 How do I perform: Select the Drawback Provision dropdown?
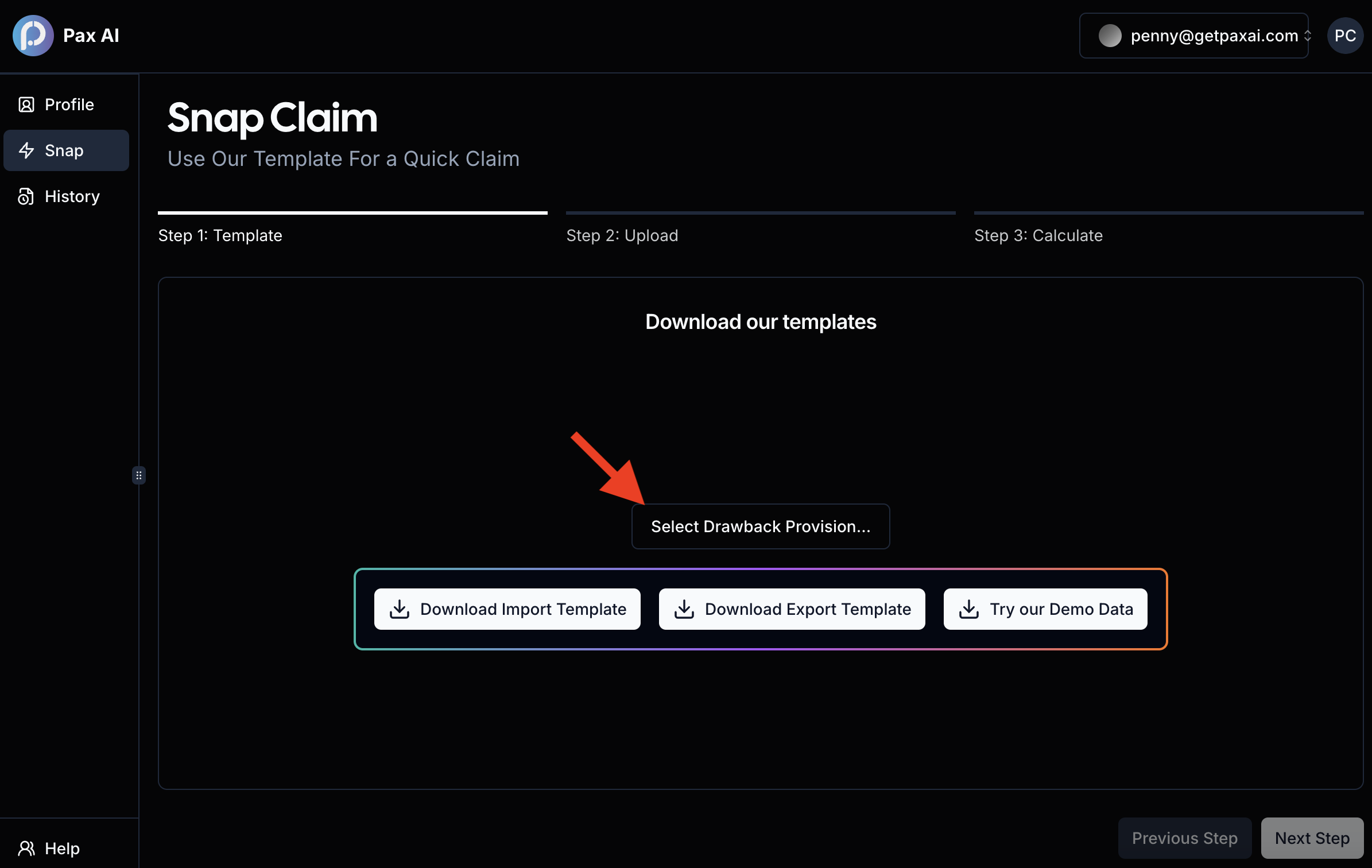[x=761, y=526]
